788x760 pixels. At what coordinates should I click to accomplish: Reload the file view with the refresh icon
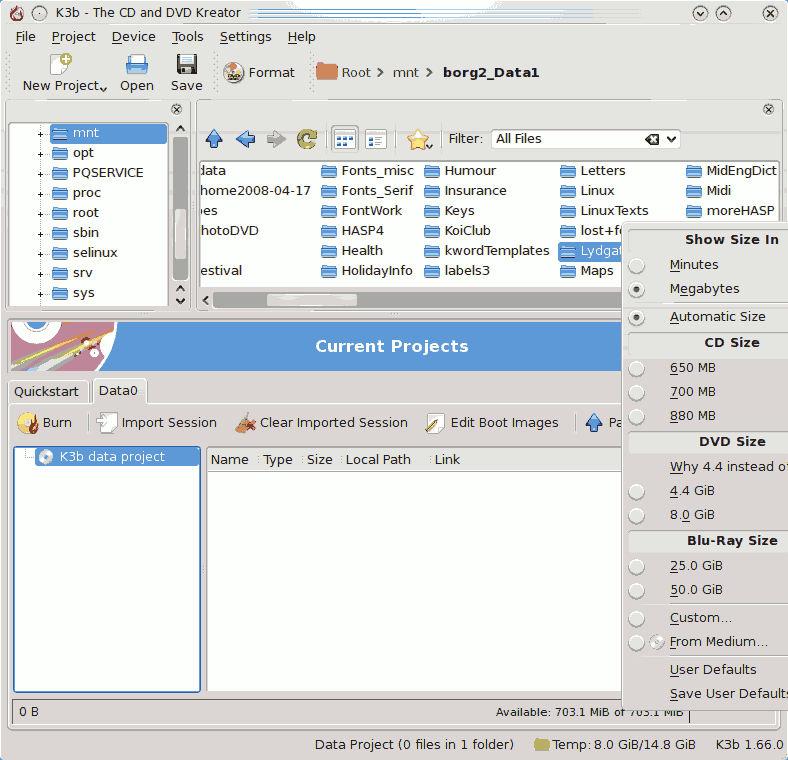307,139
